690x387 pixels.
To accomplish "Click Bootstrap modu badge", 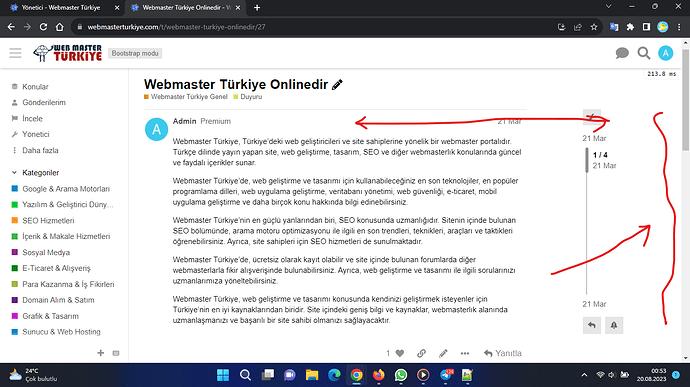I will click(x=135, y=53).
